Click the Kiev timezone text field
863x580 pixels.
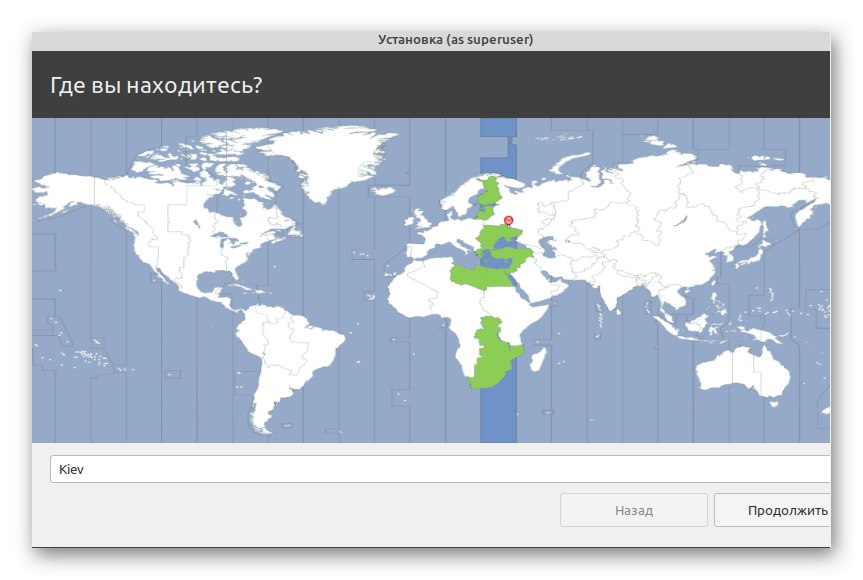[440, 469]
